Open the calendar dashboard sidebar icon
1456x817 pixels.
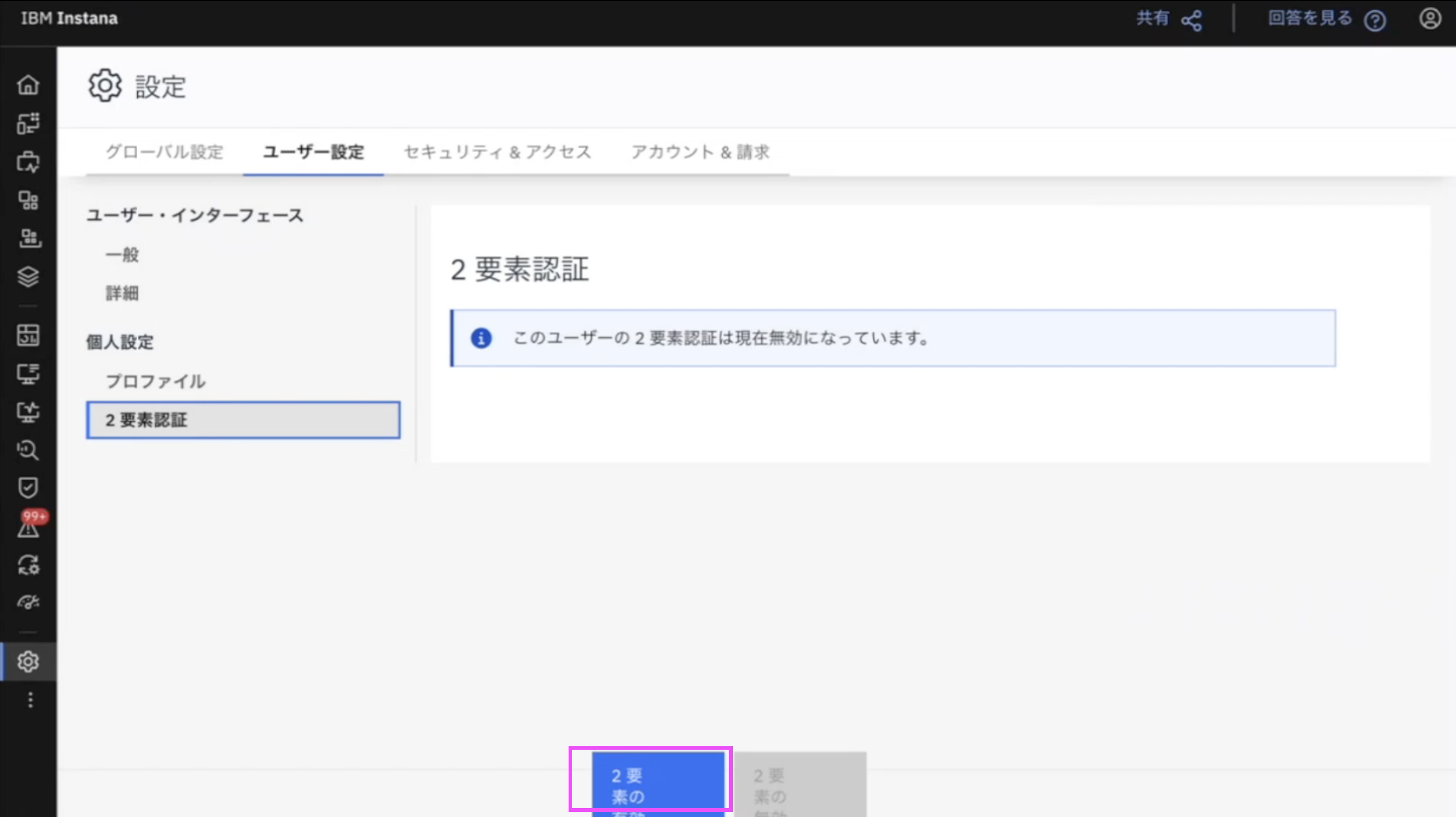[28, 335]
